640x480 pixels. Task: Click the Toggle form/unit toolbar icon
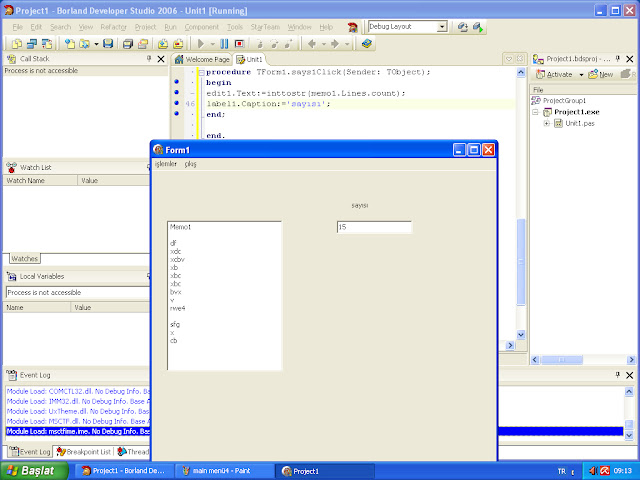pyautogui.click(x=47, y=44)
